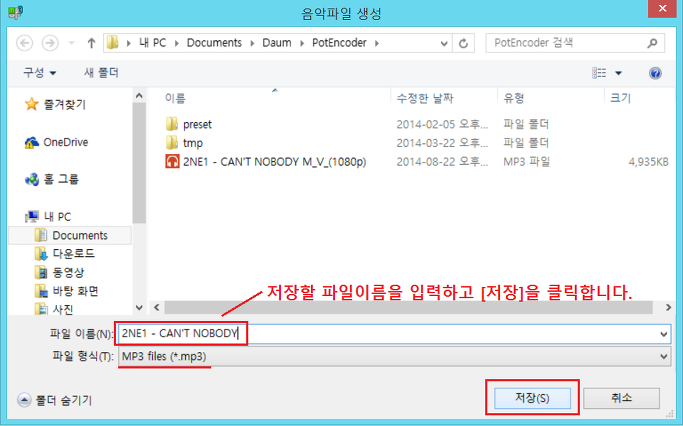The width and height of the screenshot is (683, 426).
Task: Open the view options dropdown arrow
Action: coord(618,73)
